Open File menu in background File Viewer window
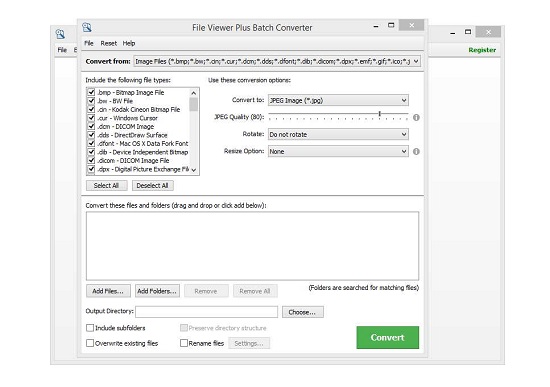This screenshot has width=550, height=387. (62, 50)
